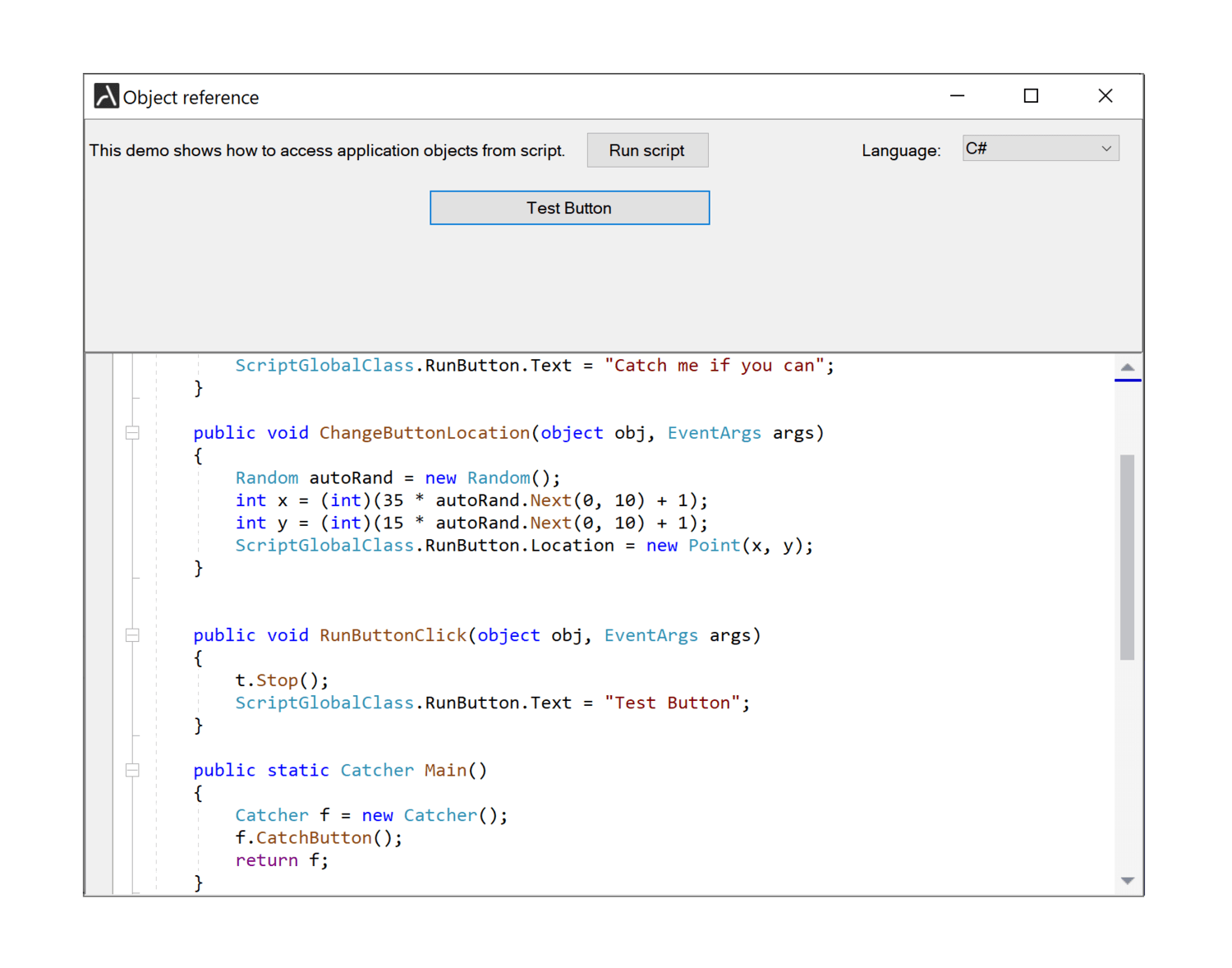Click the Test Button
This screenshot has width=1232, height=968.
click(x=569, y=207)
